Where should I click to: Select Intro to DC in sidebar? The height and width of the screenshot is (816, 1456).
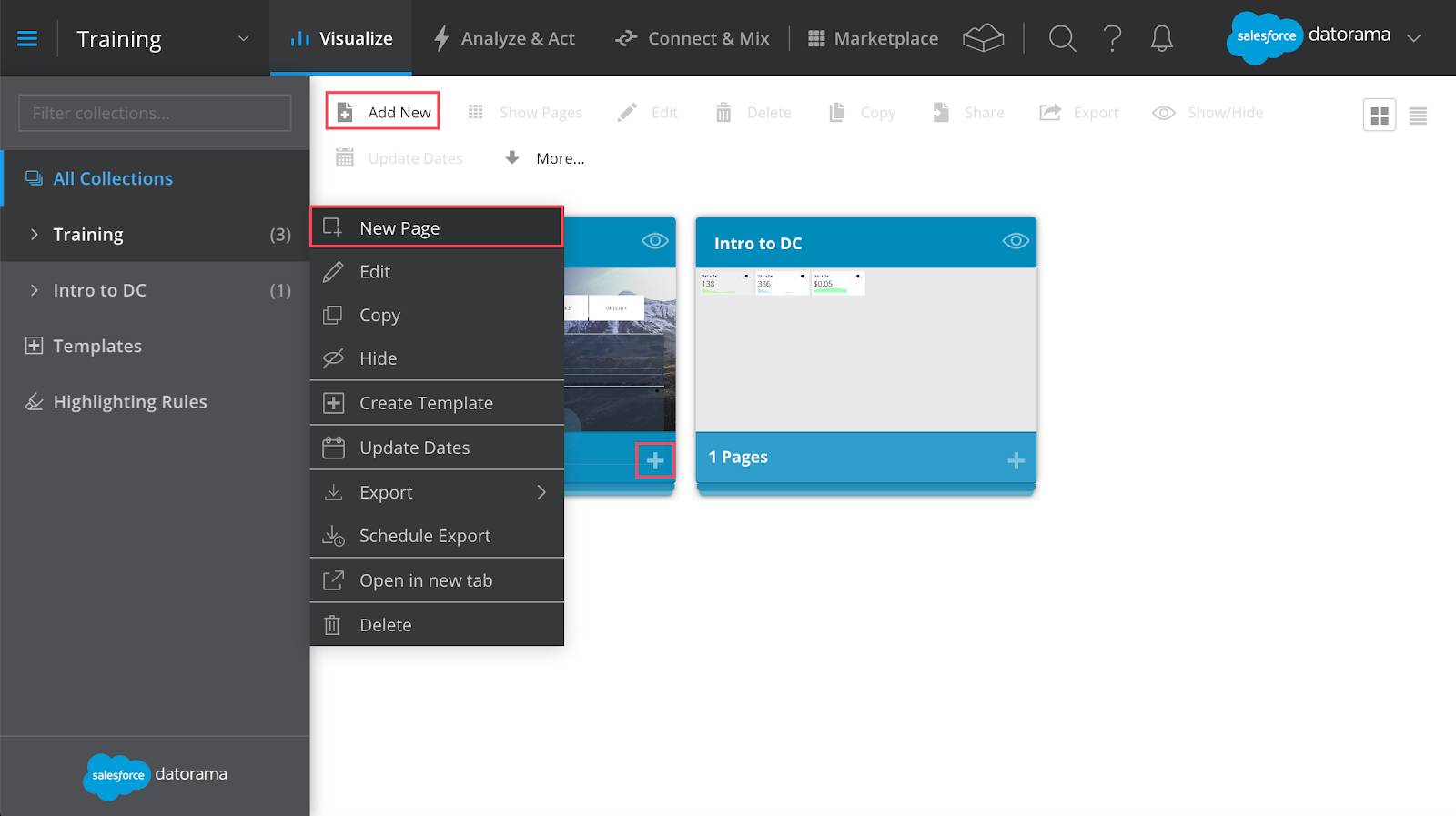[x=155, y=290]
